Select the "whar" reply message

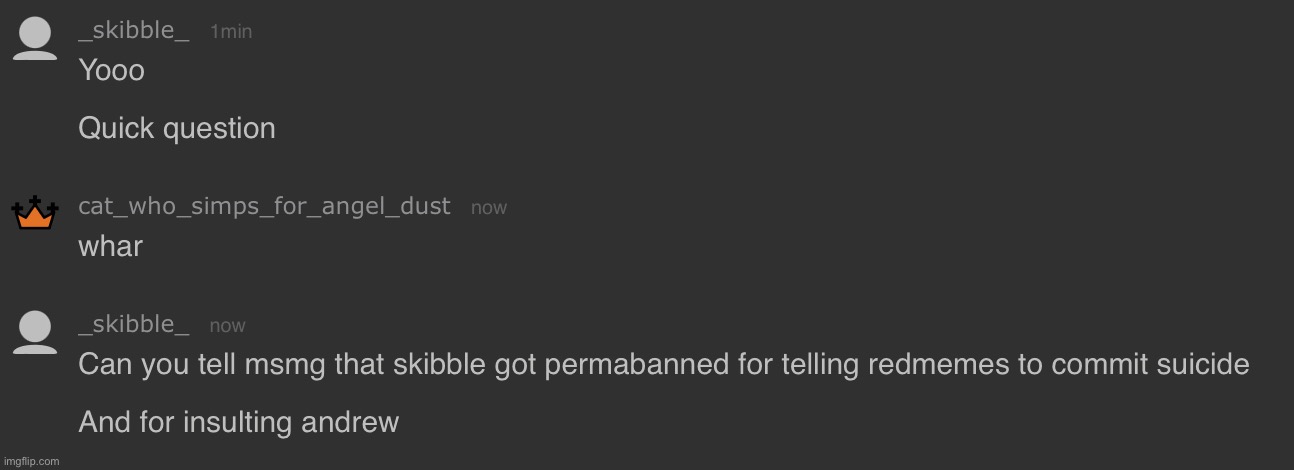(110, 246)
